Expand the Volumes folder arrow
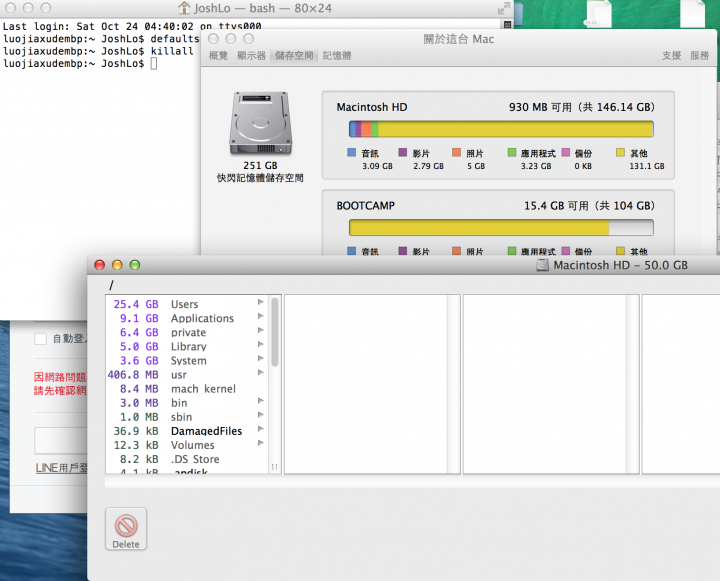This screenshot has height=581, width=720. [x=260, y=443]
